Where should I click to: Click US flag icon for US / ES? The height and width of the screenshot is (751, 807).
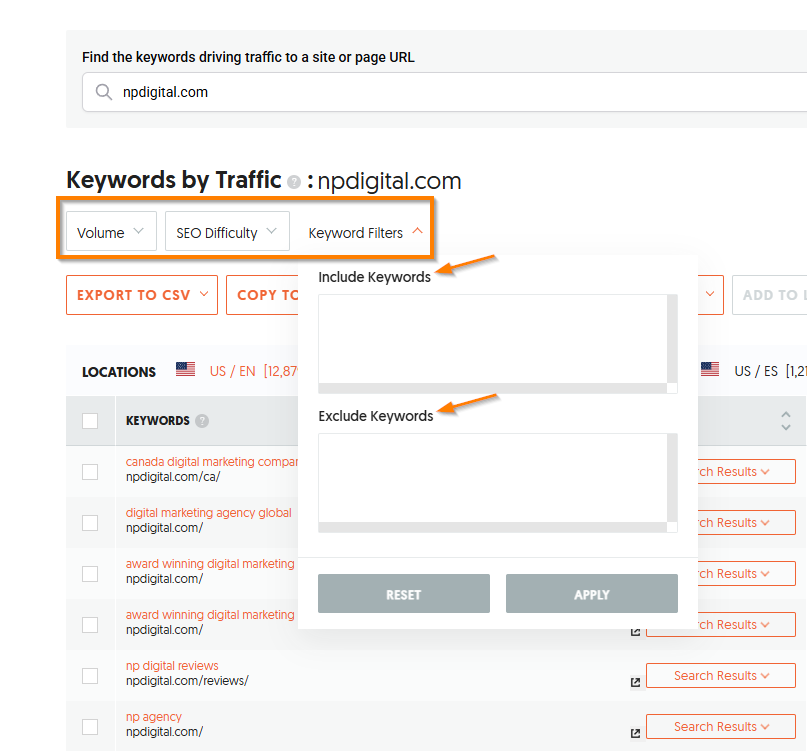tap(710, 369)
